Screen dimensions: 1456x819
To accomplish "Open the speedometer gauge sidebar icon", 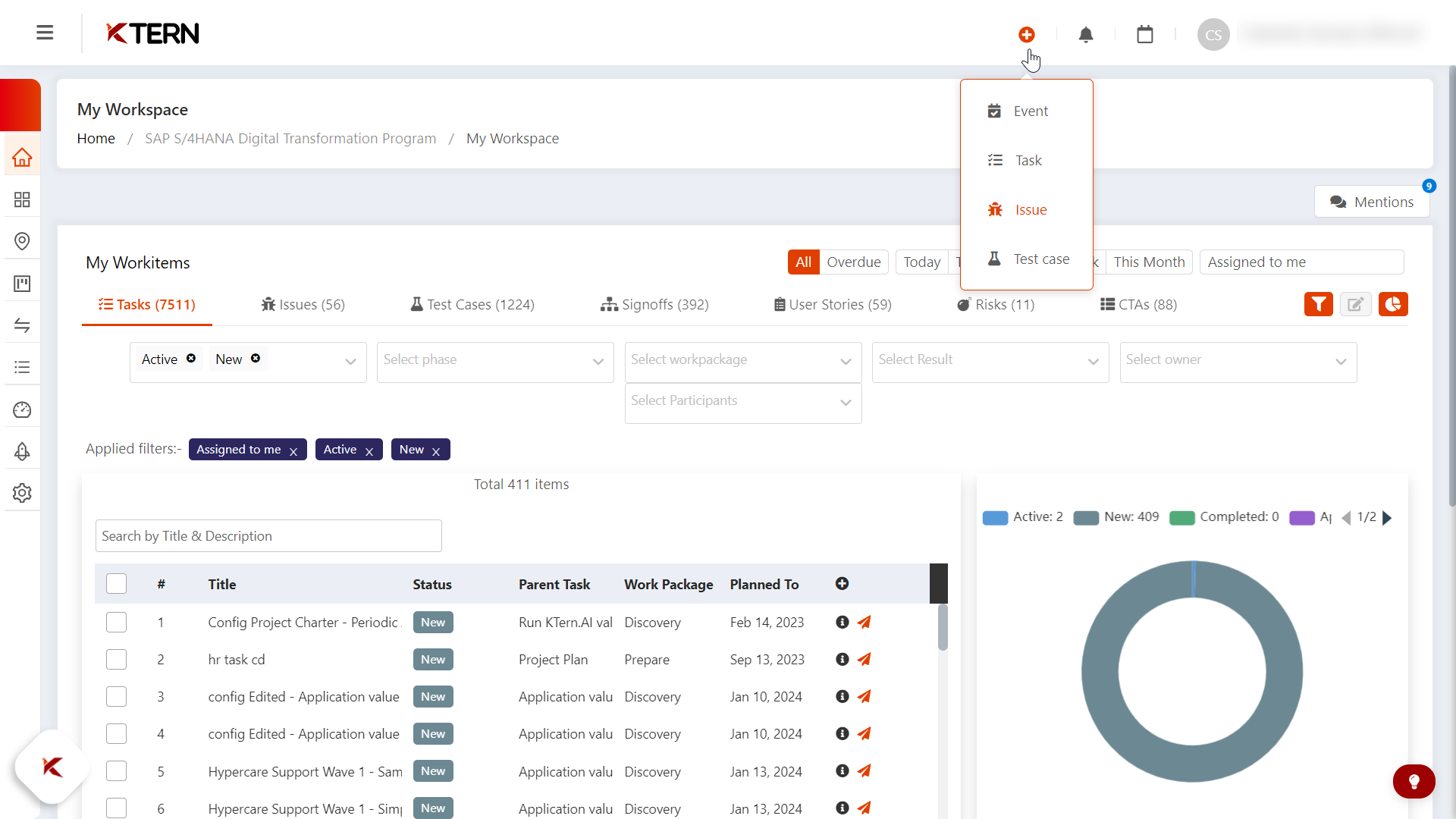I will (x=22, y=409).
